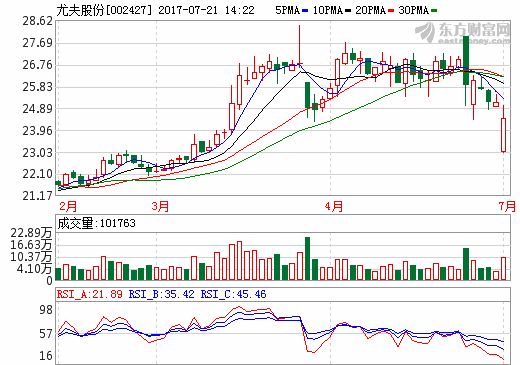This screenshot has width=520, height=365.
Task: Click the 23.96 price axis label
Action: click(38, 131)
